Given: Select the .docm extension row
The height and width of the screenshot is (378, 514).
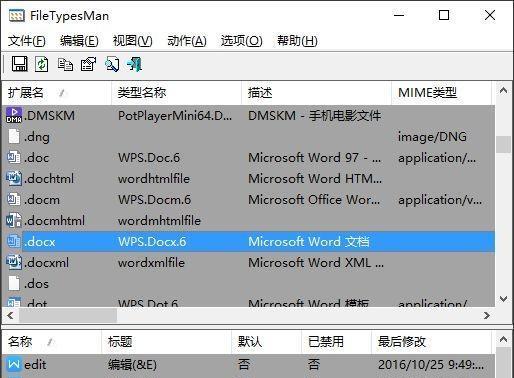Looking at the screenshot, I should [x=248, y=199].
